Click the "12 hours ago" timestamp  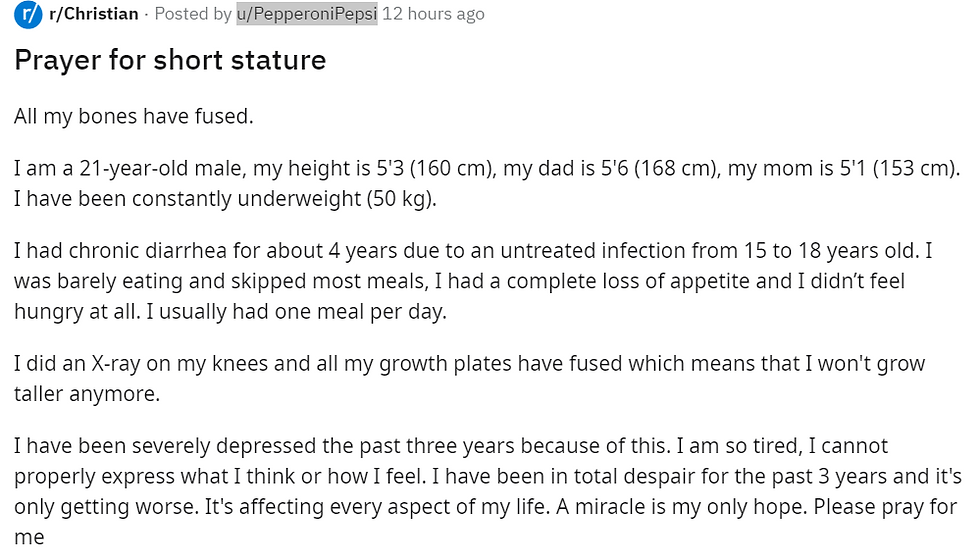[433, 15]
